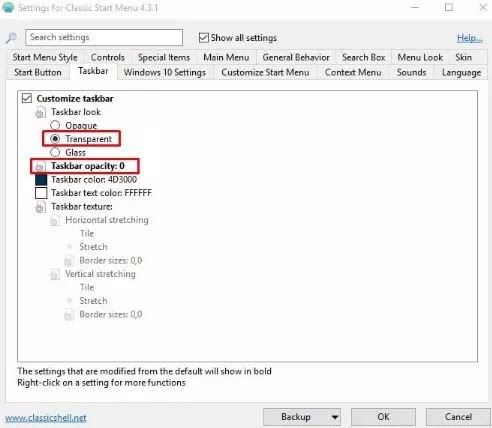Select the Taskbar tab
492x428 pixels.
93,71
